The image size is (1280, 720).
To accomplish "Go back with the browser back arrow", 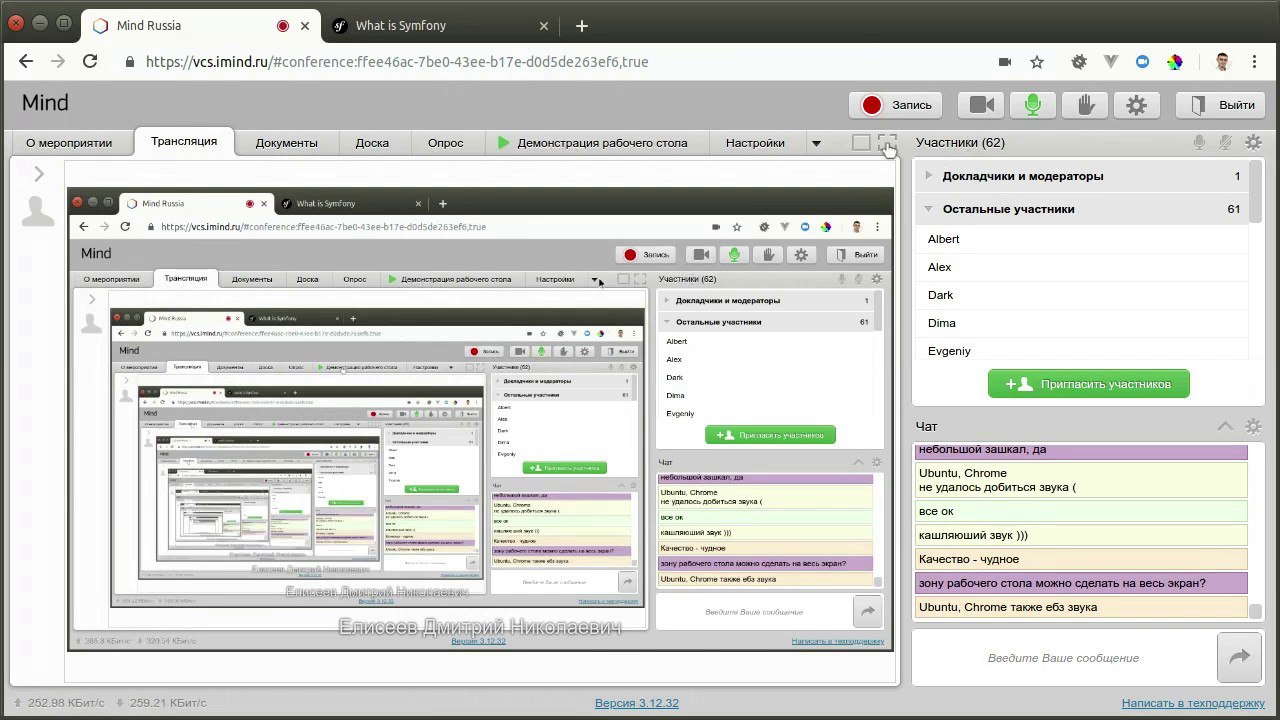I will click(26, 61).
